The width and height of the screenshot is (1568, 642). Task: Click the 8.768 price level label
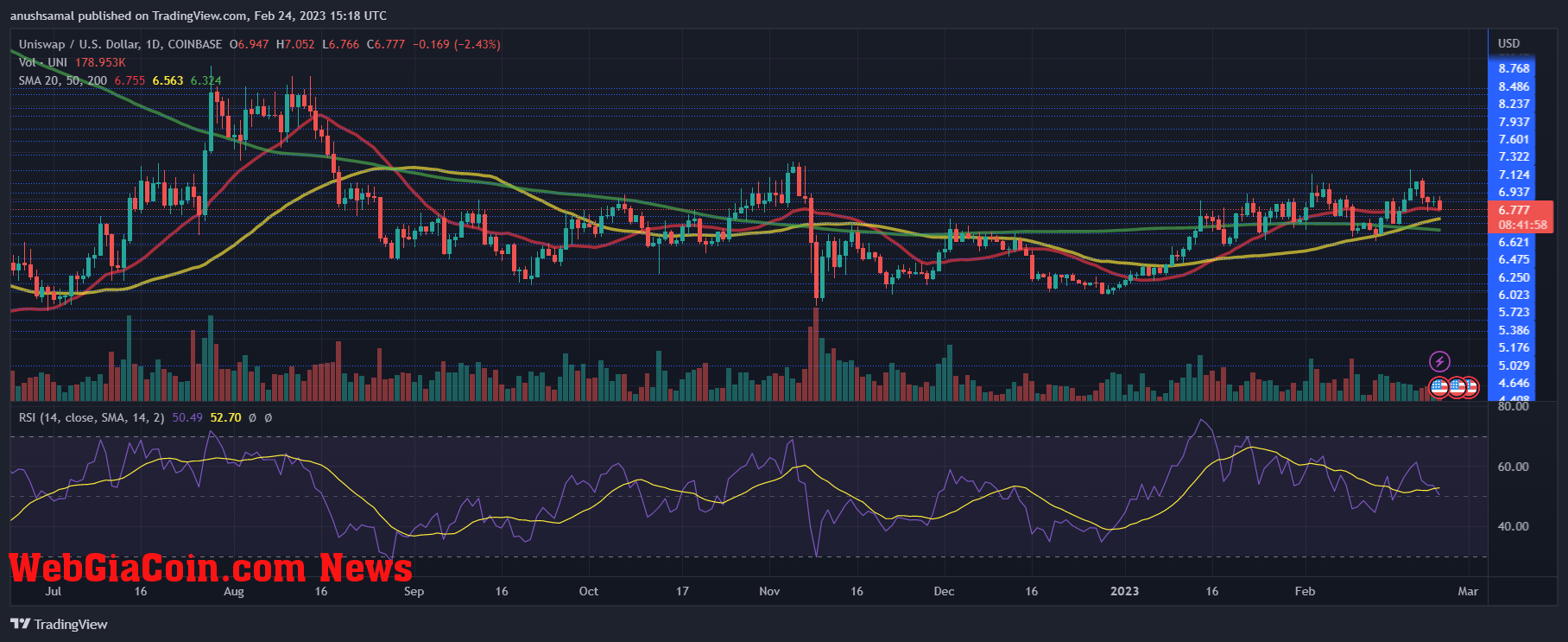point(1514,68)
